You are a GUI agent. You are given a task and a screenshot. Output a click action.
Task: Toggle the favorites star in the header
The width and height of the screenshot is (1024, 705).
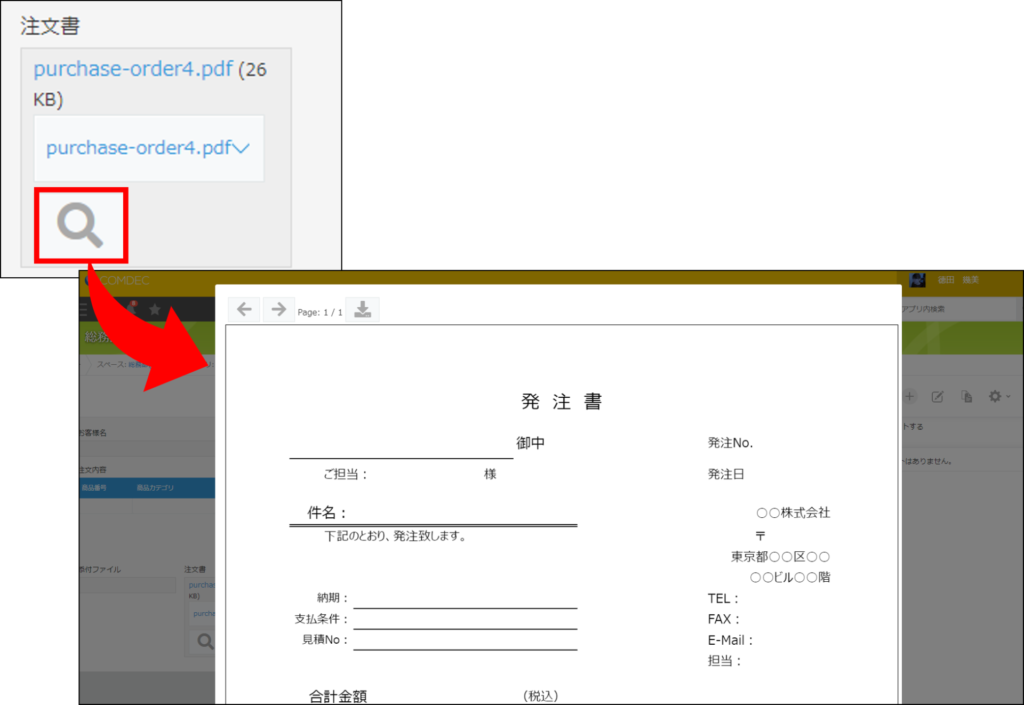point(155,309)
